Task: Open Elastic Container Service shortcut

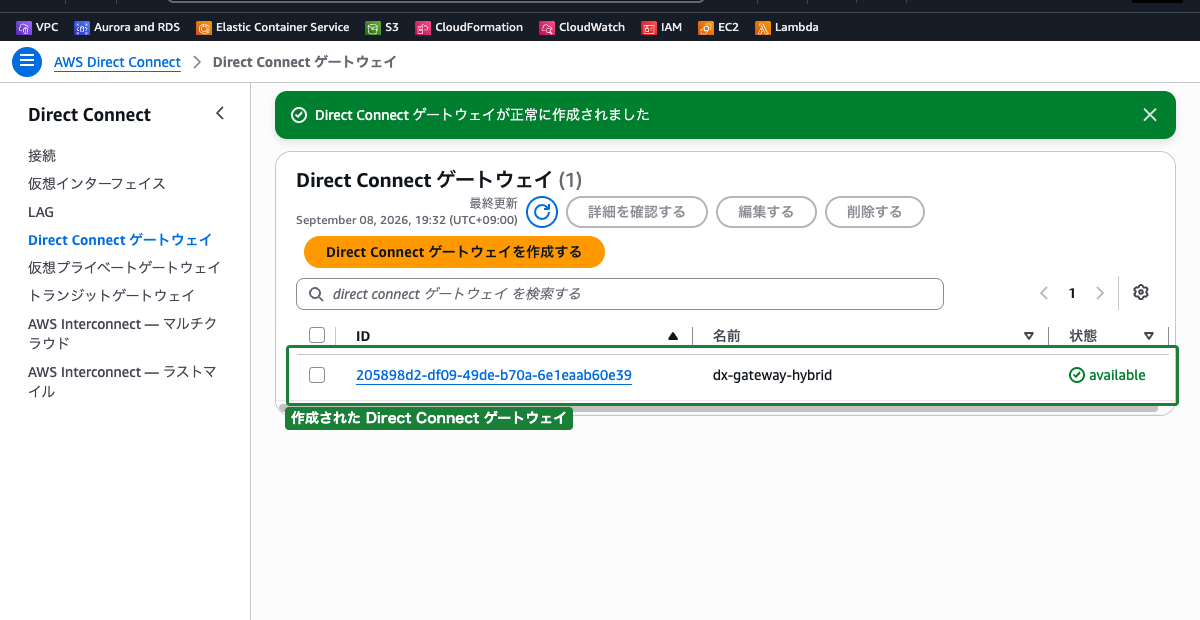Action: coord(273,27)
